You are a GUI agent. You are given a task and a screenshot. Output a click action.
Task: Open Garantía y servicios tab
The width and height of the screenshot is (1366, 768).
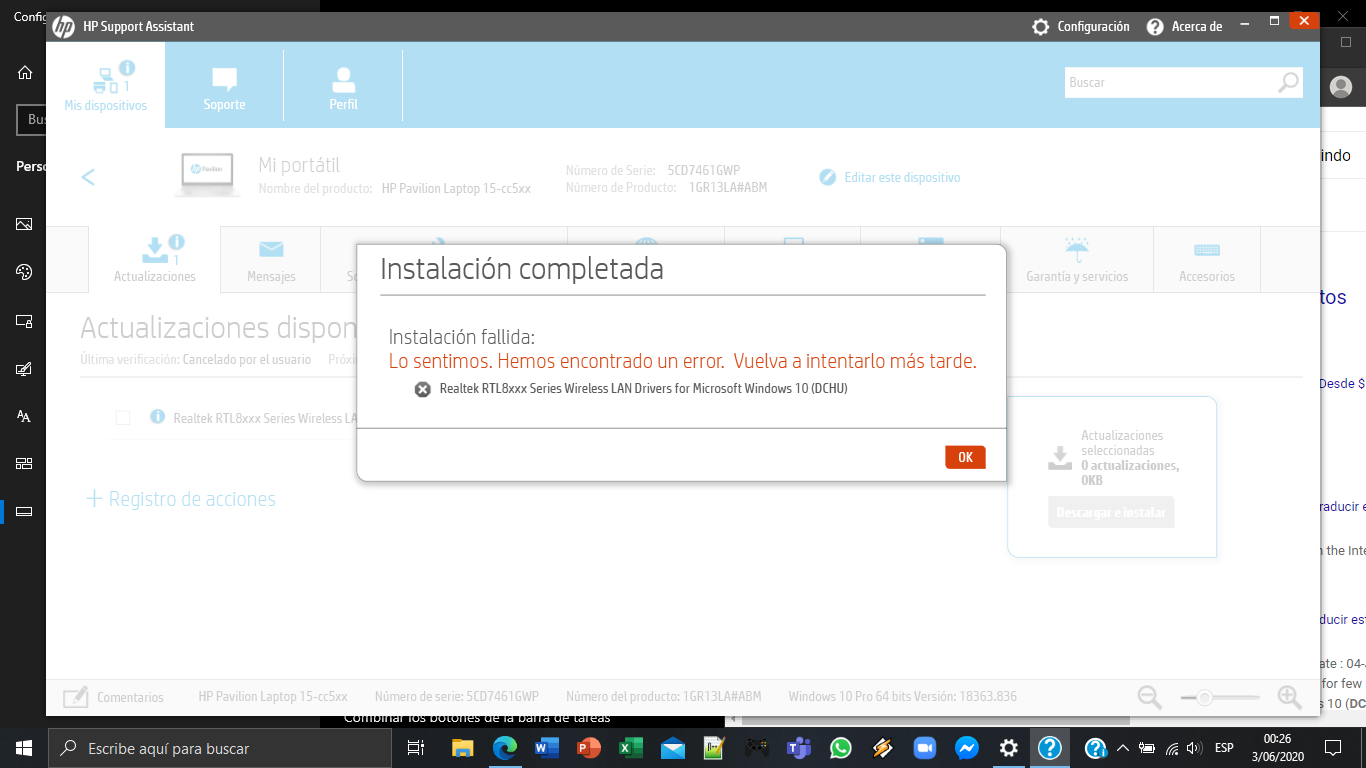click(1077, 259)
